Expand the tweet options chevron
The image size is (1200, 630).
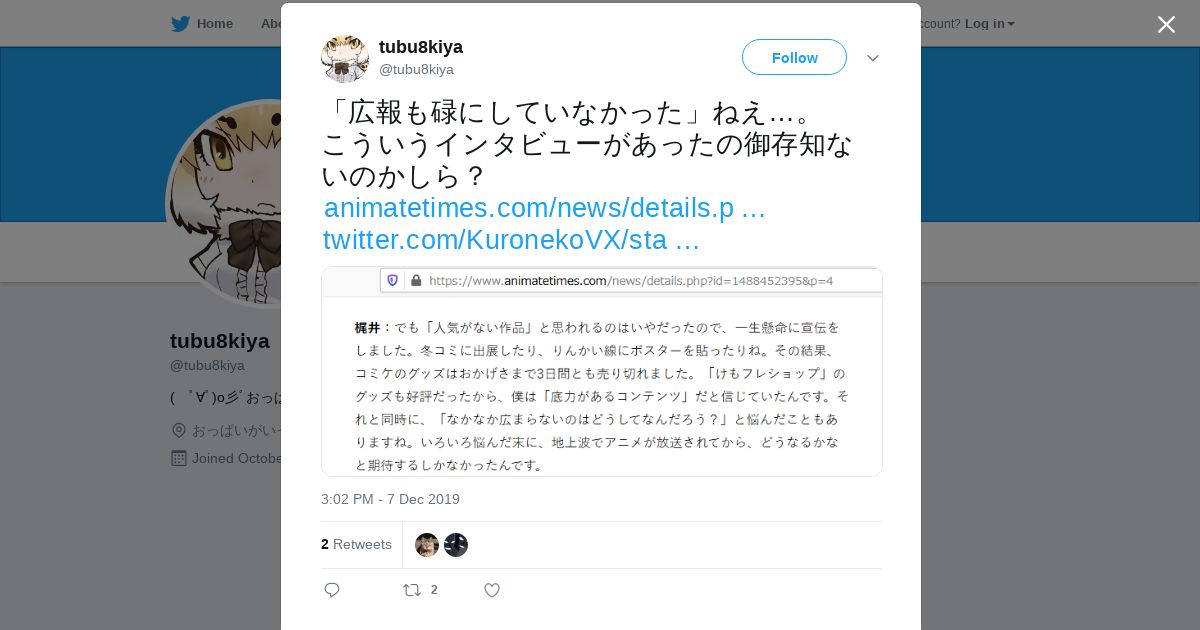[x=873, y=58]
